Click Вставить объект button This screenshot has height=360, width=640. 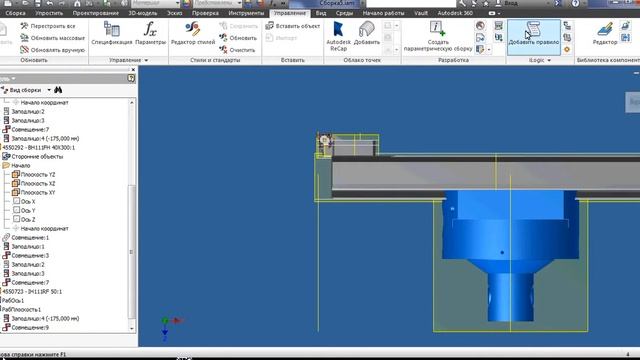click(x=292, y=26)
